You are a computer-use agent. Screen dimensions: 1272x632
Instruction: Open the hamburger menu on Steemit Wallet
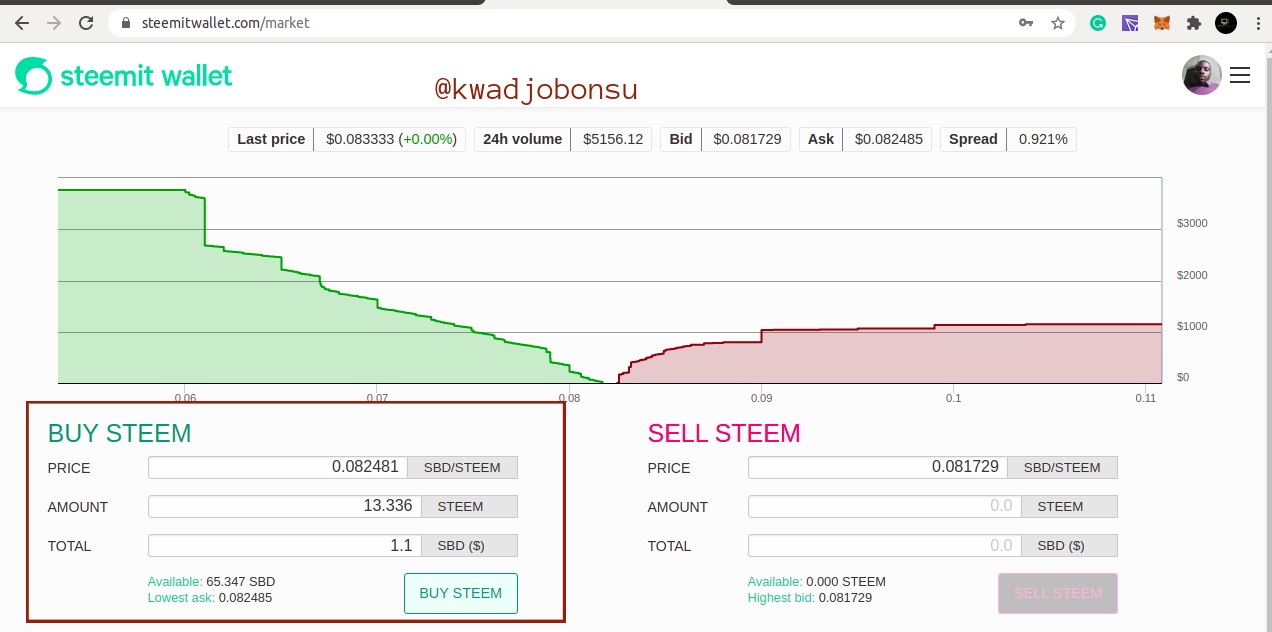pos(1240,75)
